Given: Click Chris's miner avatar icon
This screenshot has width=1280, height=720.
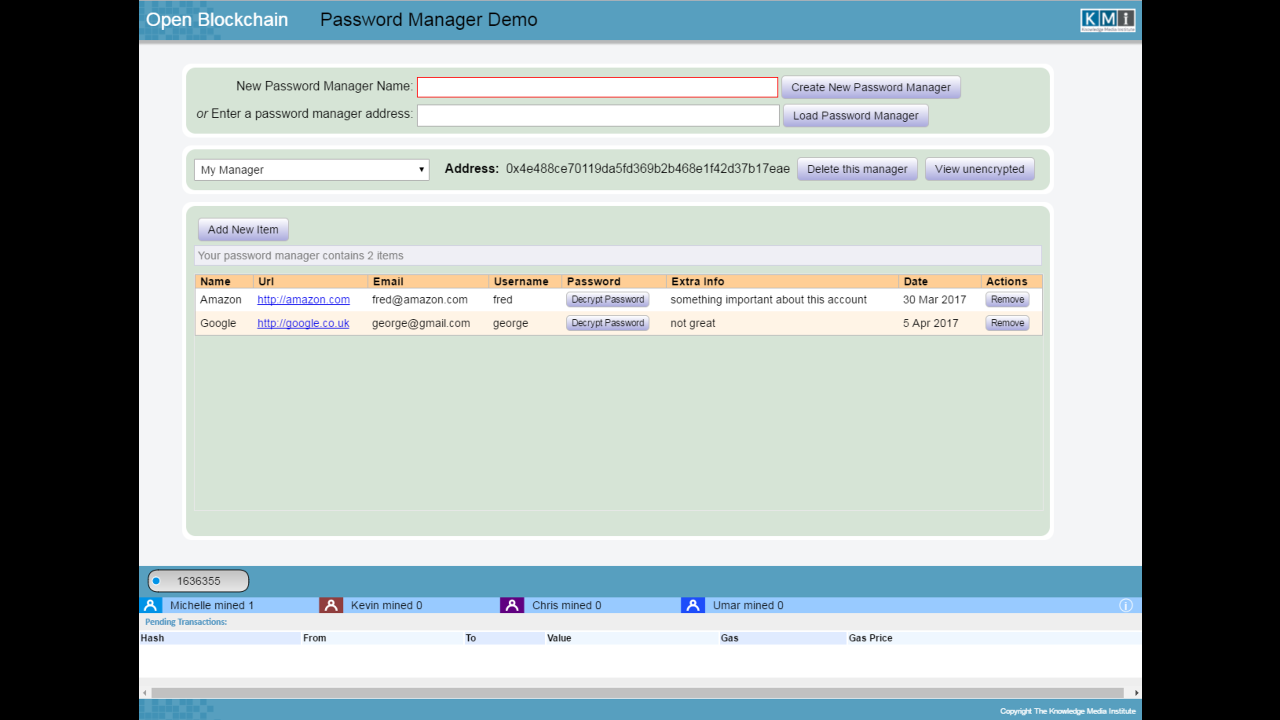Looking at the screenshot, I should 512,605.
